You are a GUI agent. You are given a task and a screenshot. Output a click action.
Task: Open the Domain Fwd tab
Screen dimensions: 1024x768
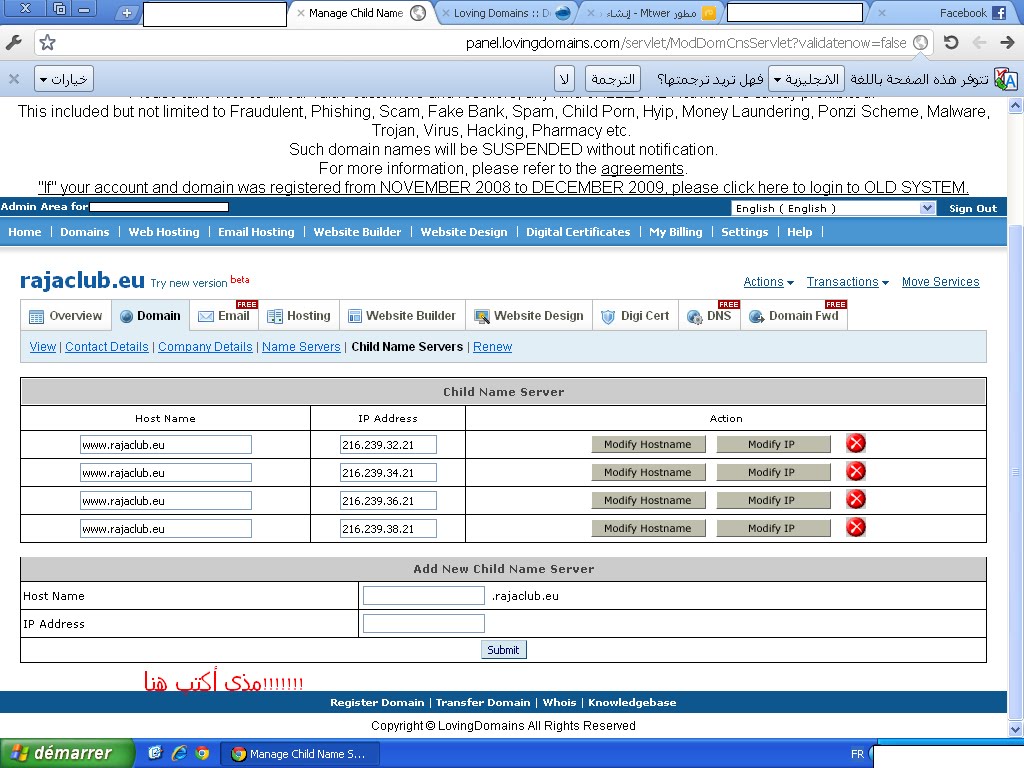coord(794,316)
